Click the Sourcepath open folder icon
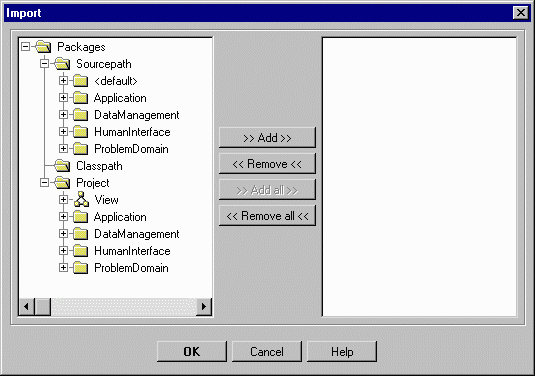The height and width of the screenshot is (376, 535). pyautogui.click(x=62, y=64)
